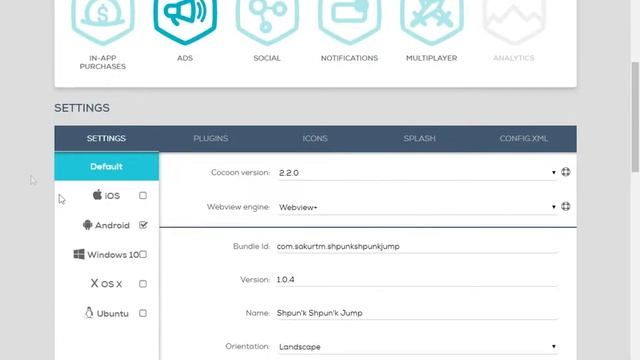Click the Apple iOS platform icon
The width and height of the screenshot is (640, 360).
click(x=97, y=195)
